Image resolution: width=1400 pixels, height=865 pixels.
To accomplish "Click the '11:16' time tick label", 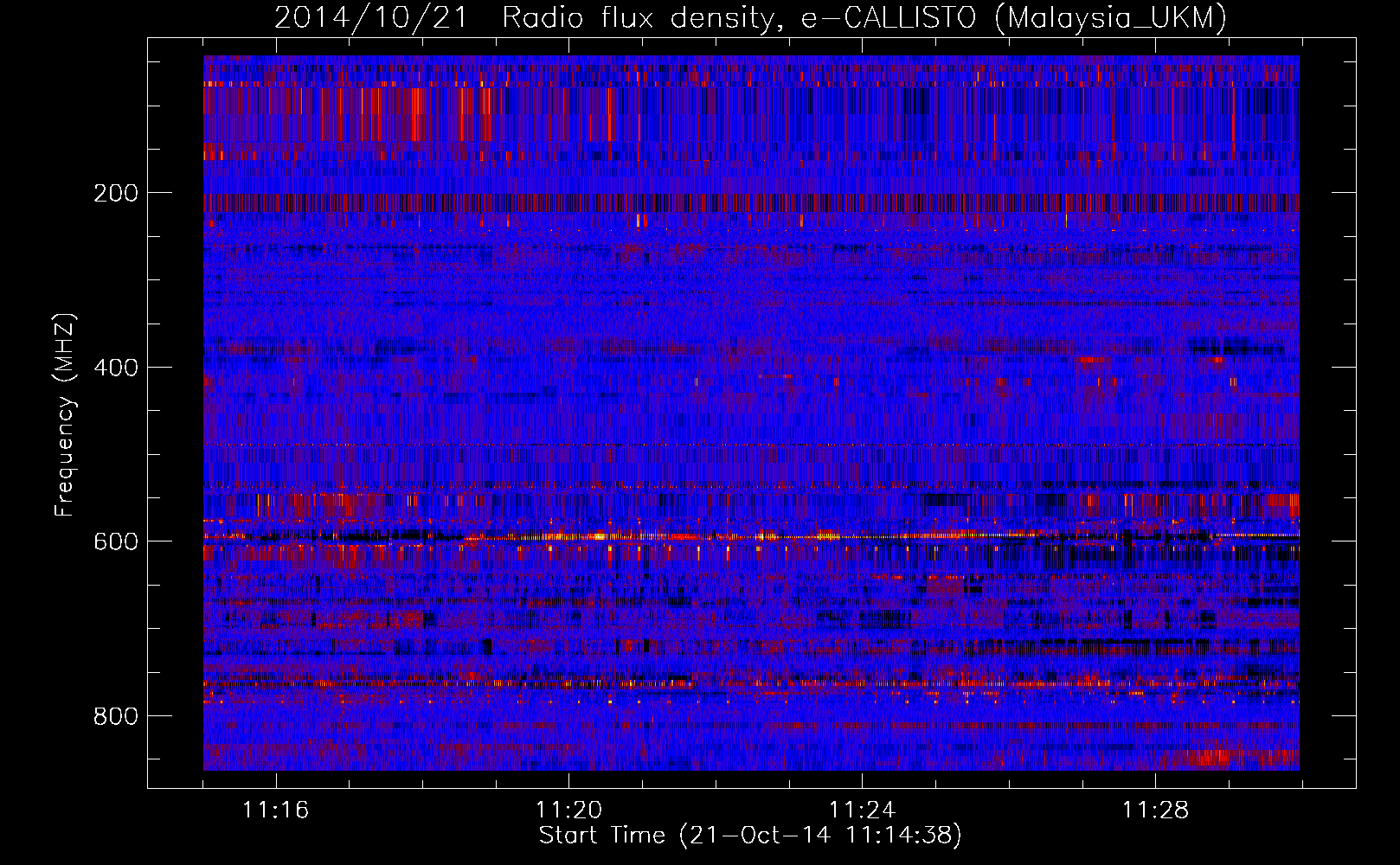I will point(276,811).
